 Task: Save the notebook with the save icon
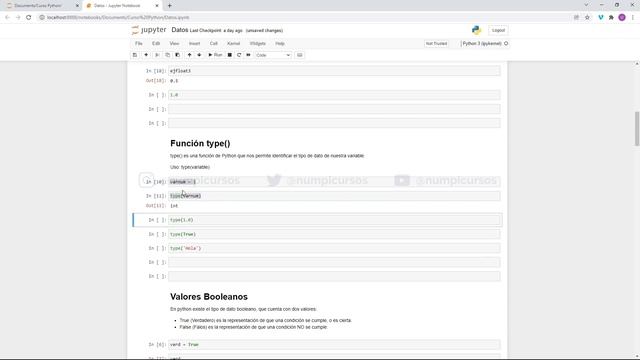[135, 55]
